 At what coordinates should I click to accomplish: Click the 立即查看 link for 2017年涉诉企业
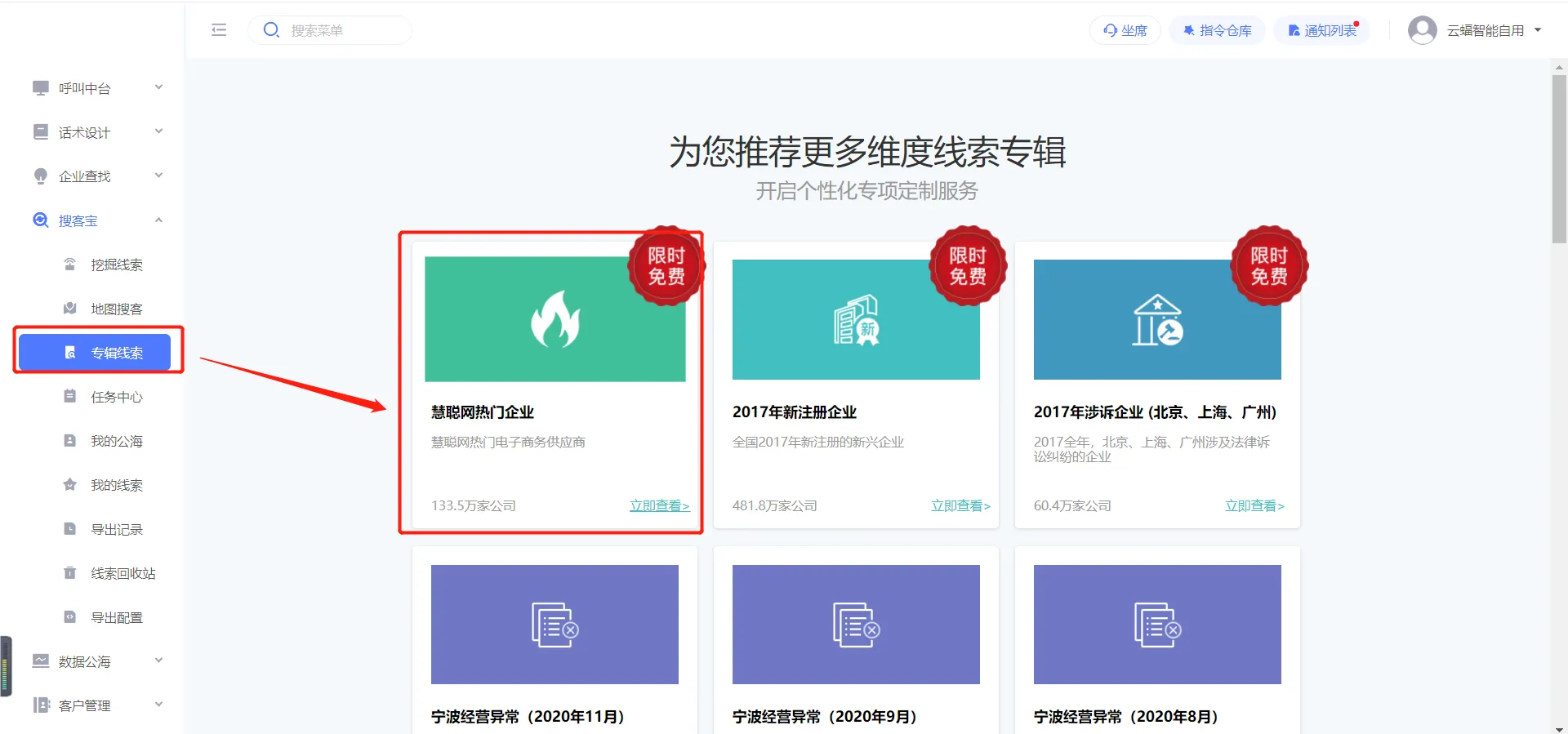tap(1254, 505)
